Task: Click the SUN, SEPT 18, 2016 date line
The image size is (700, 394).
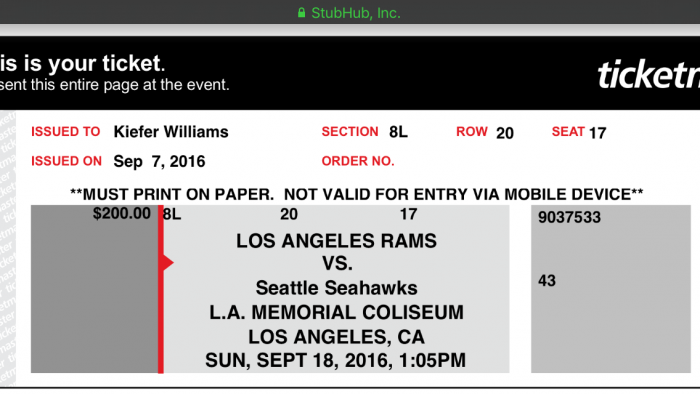Action: 336,361
